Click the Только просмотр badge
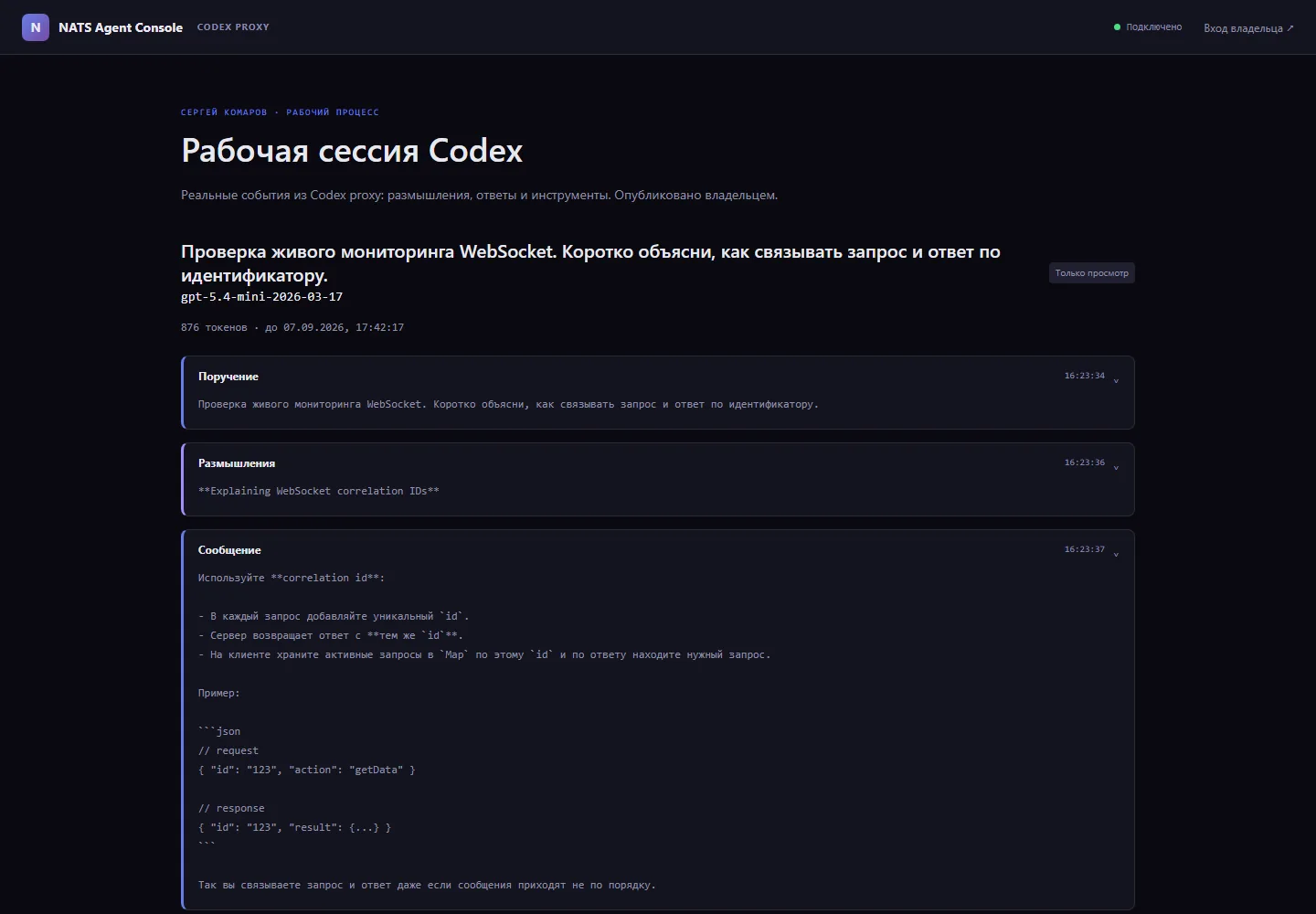Image resolution: width=1316 pixels, height=914 pixels. coord(1091,272)
